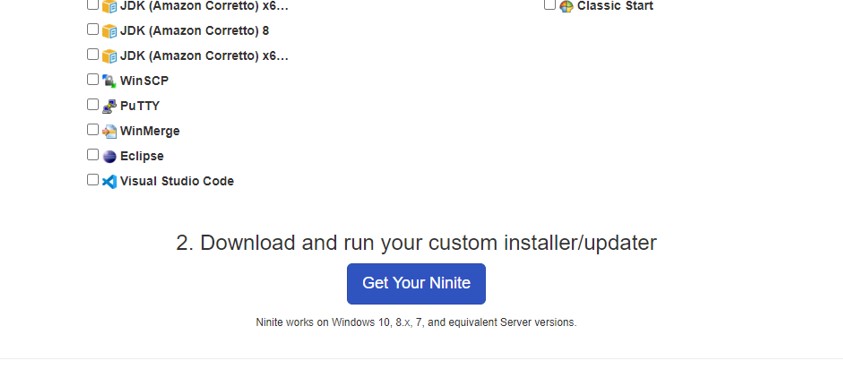Image resolution: width=843 pixels, height=369 pixels.
Task: Click the "JDK (Amazon Corretto) 8" label
Action: (195, 31)
